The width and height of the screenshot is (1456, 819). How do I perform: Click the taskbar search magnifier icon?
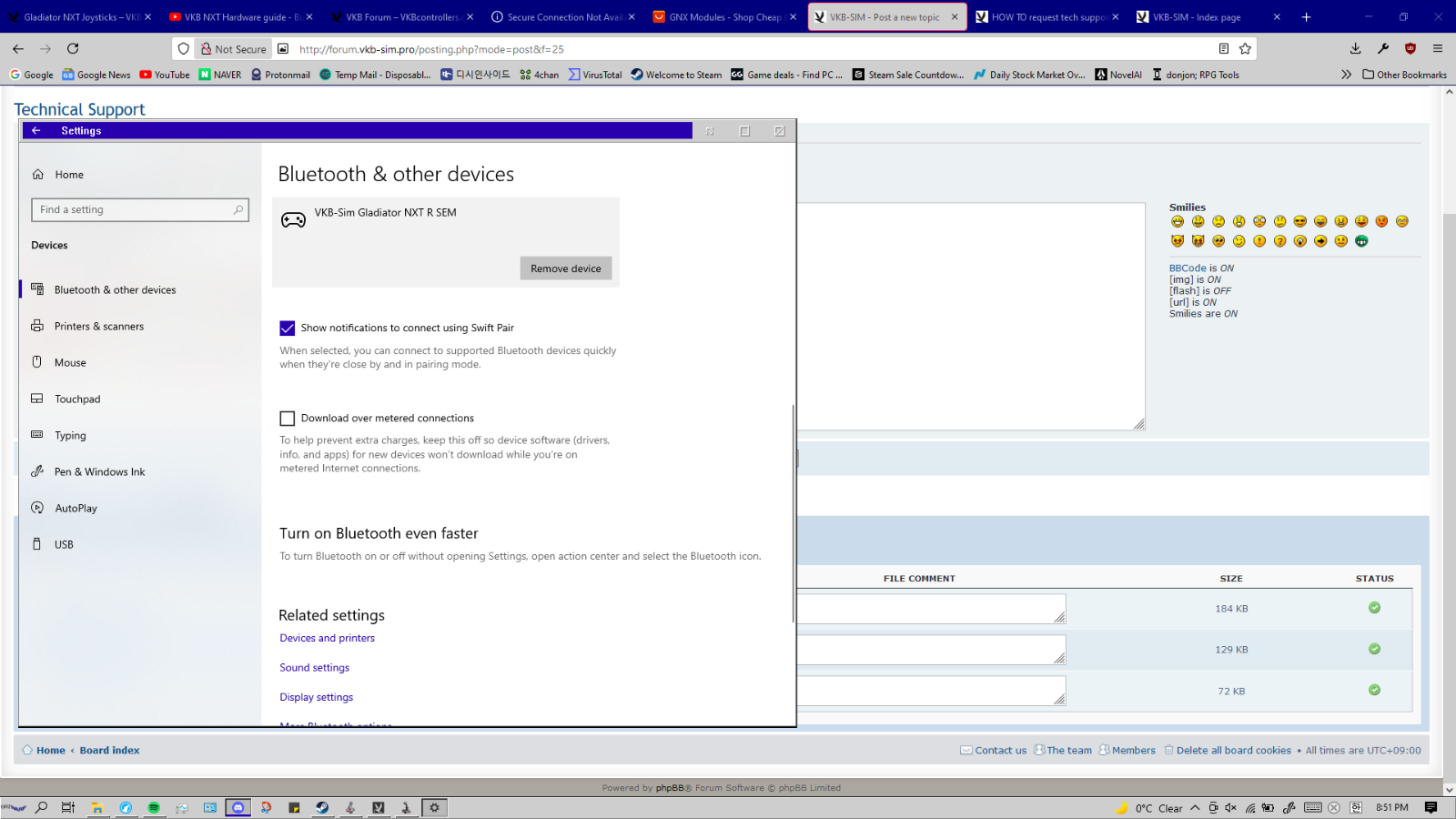(41, 808)
